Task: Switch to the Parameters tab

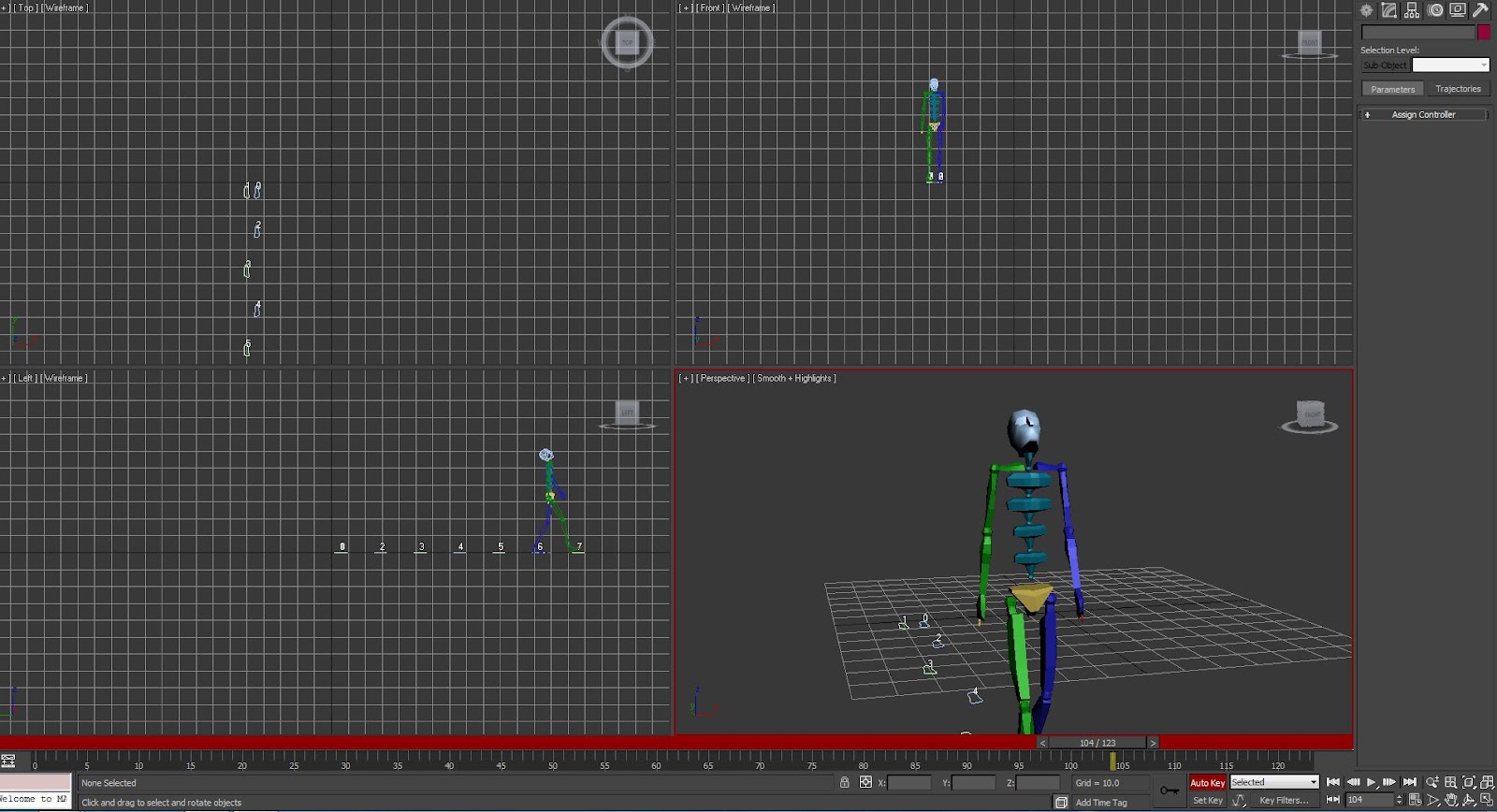Action: (1392, 89)
